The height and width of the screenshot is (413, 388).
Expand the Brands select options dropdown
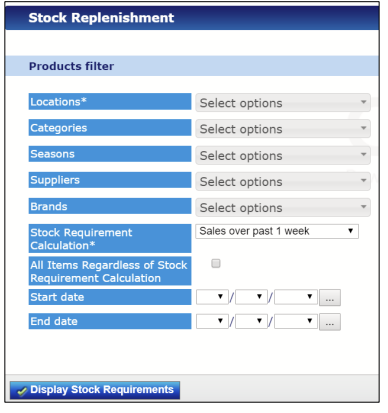(283, 207)
